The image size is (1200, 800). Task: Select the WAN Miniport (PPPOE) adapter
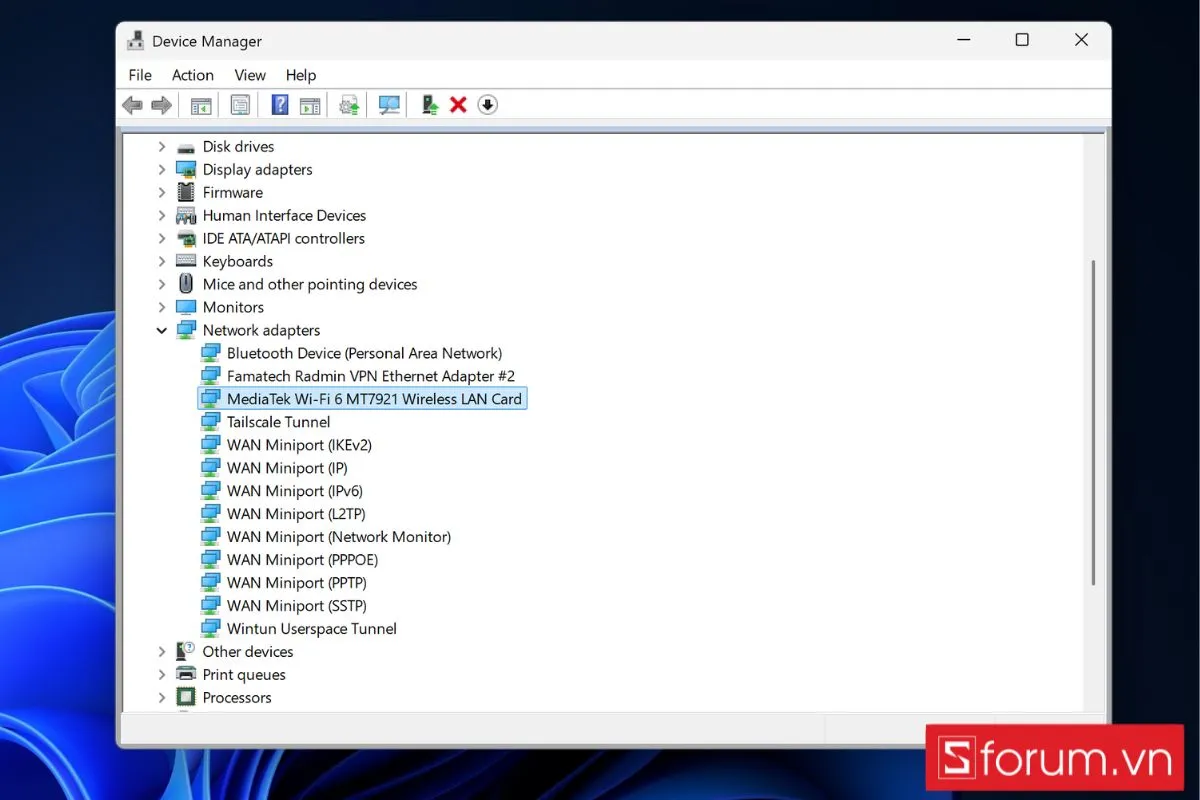302,560
